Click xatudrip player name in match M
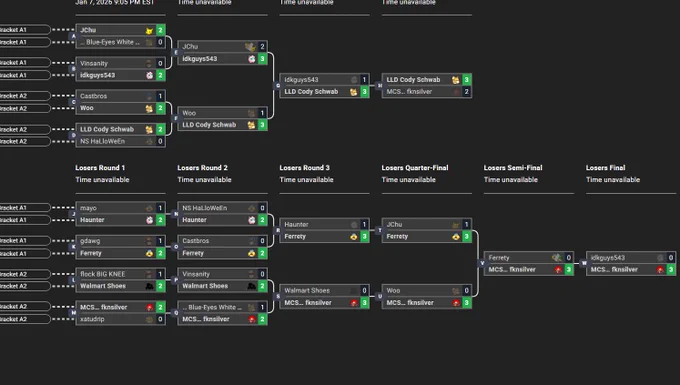The image size is (680, 385). (92, 319)
